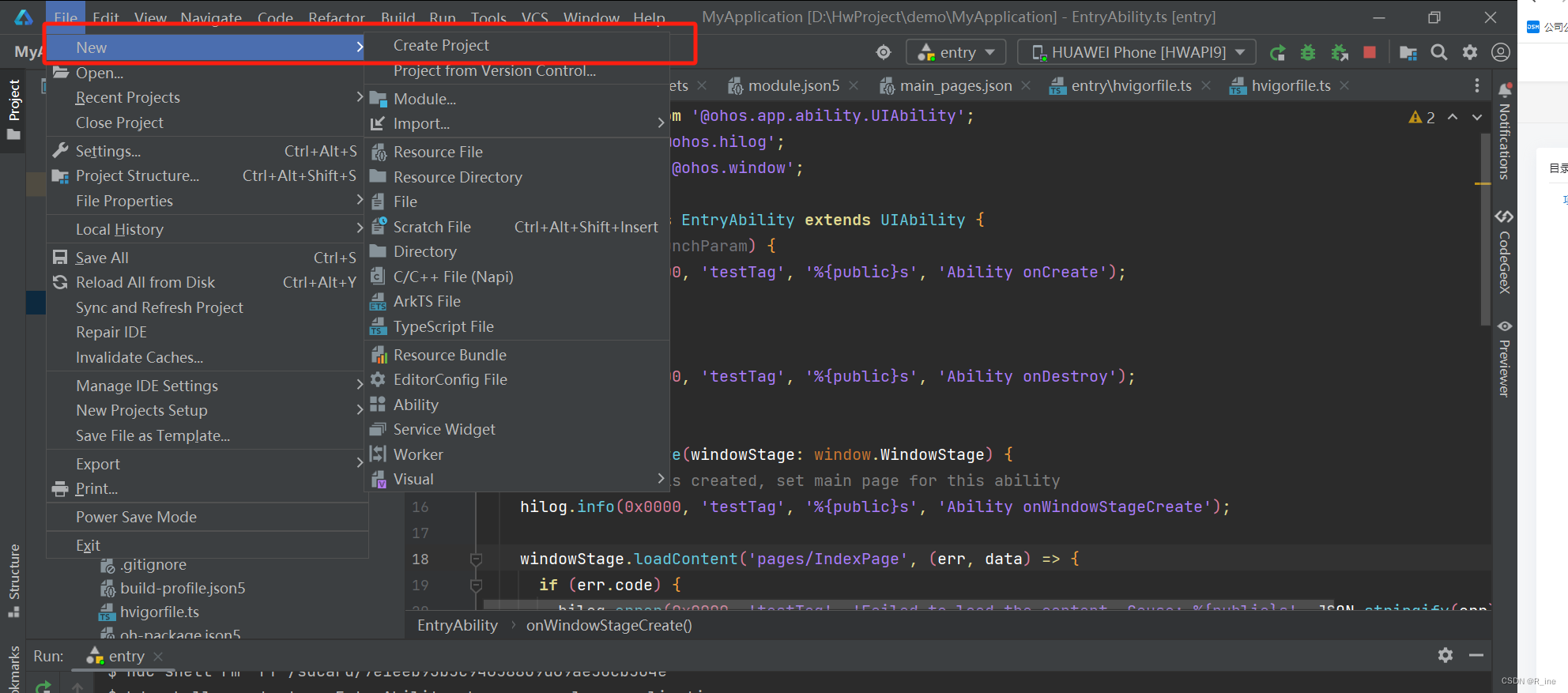
Task: Open IDE settings gear in top toolbar
Action: [1469, 52]
